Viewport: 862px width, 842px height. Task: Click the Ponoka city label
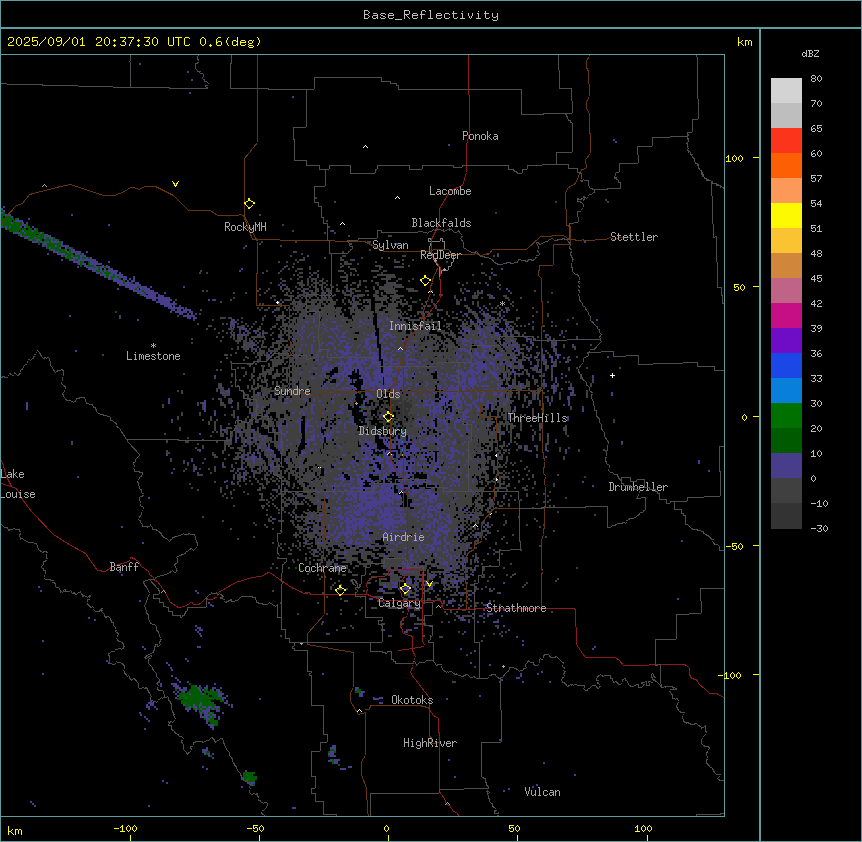[x=480, y=136]
